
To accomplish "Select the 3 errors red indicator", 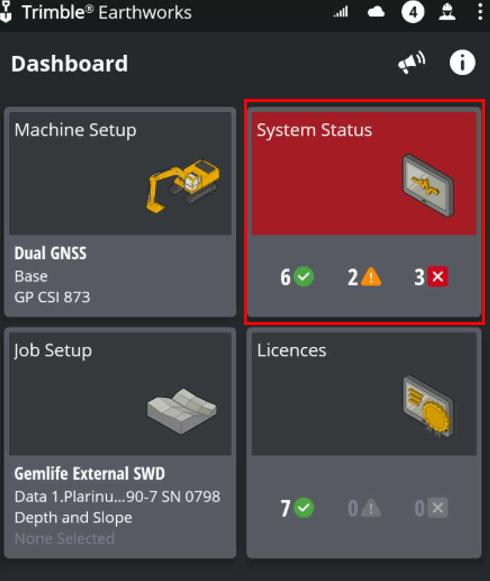I will coord(431,277).
